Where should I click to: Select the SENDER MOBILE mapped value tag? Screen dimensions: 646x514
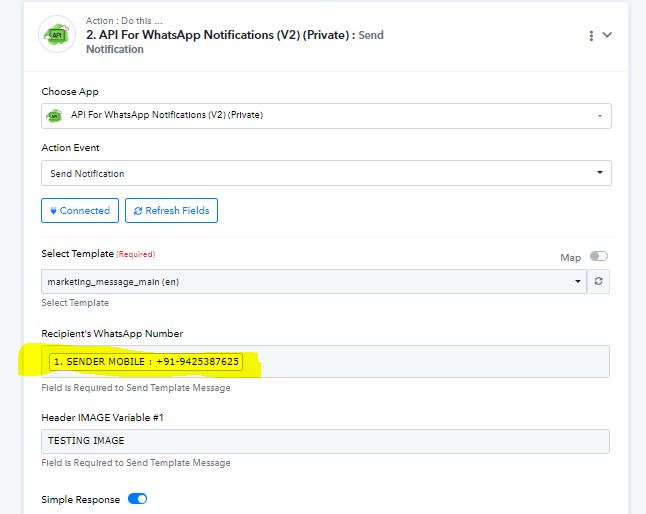146,362
